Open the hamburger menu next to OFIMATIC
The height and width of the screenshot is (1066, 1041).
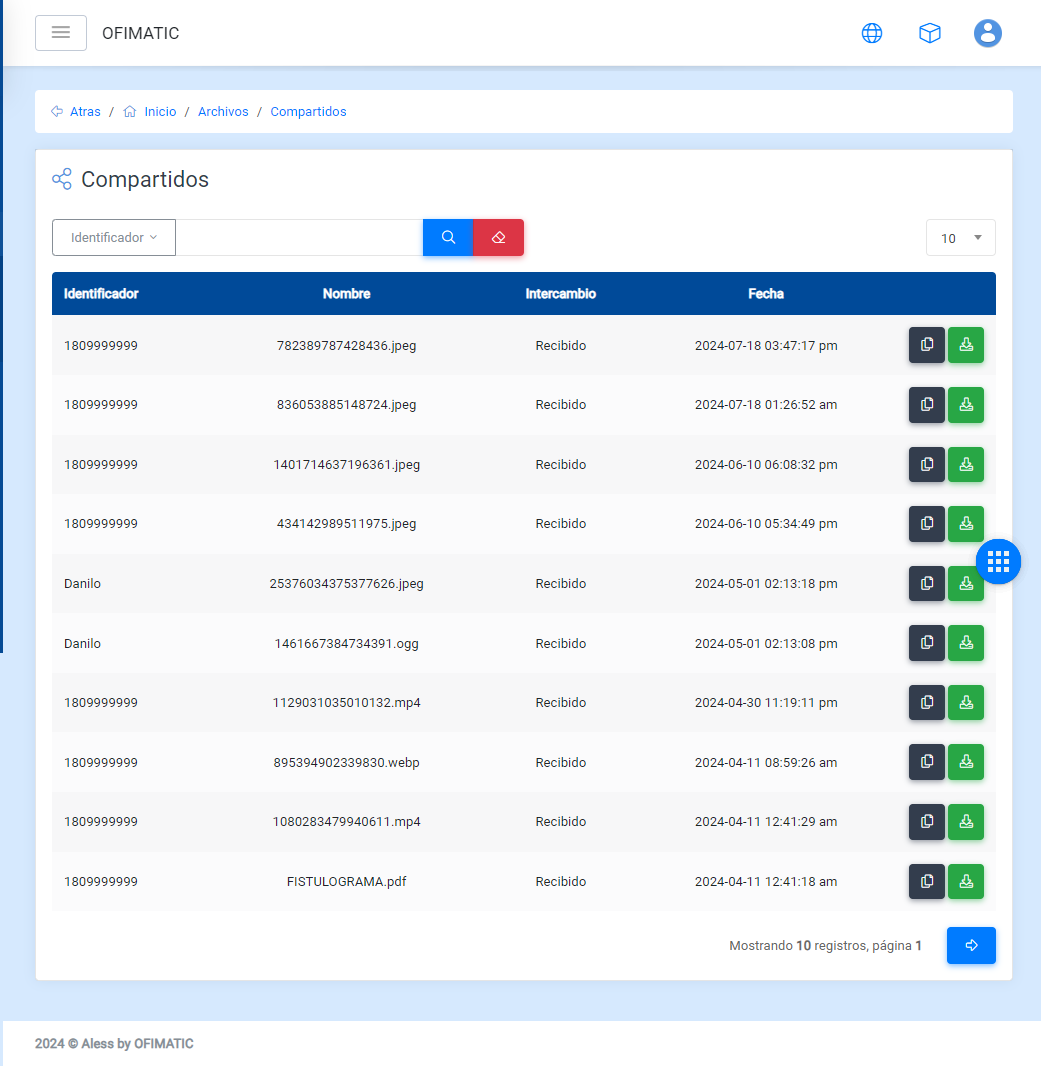coord(61,33)
